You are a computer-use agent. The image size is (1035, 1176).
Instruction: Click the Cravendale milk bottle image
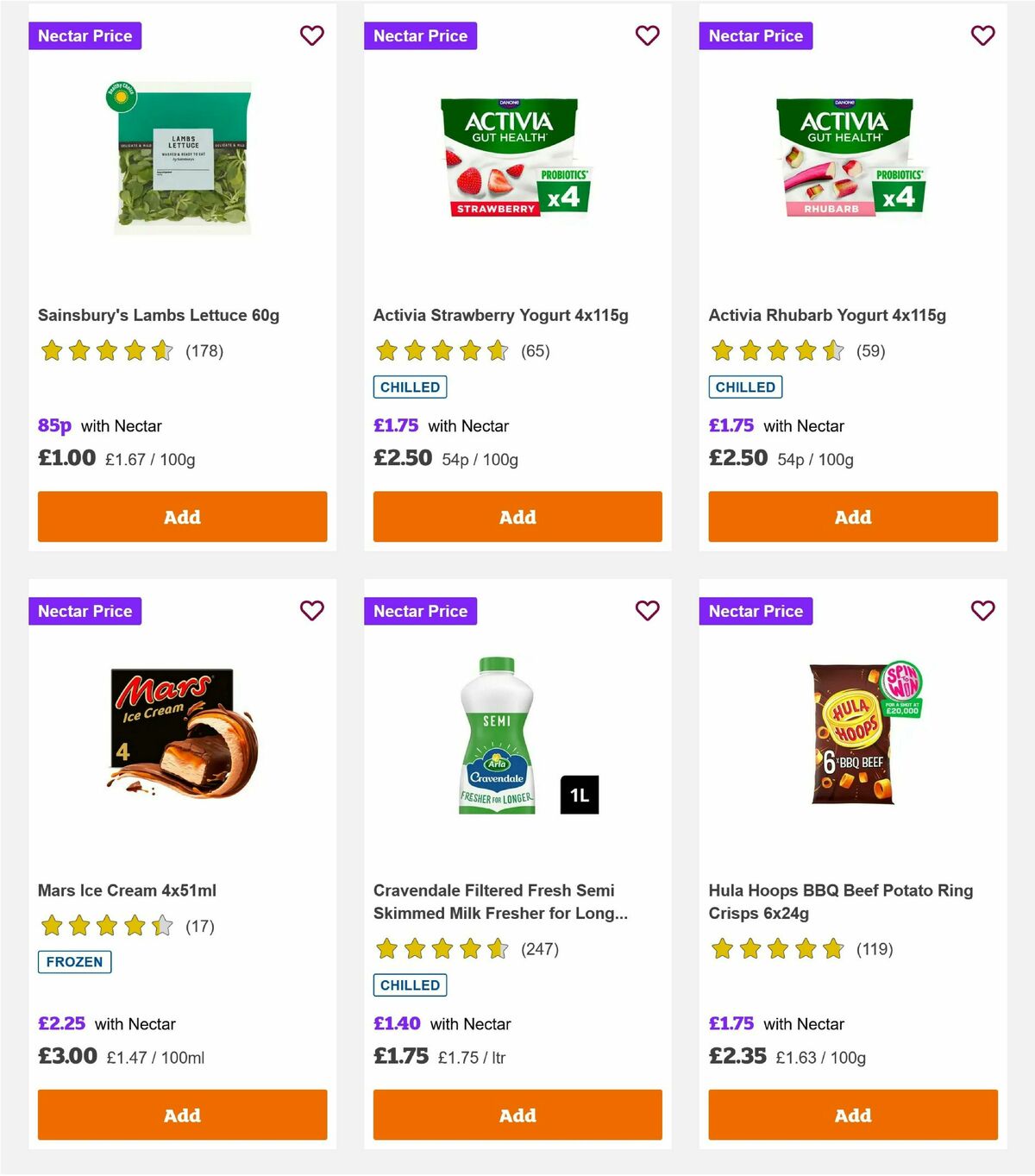(x=499, y=742)
